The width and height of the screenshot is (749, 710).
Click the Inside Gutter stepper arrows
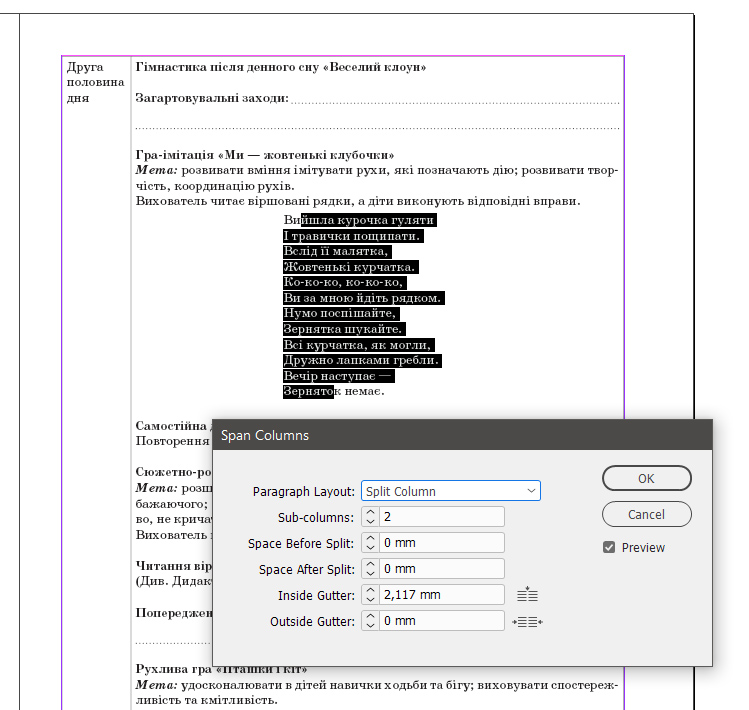(x=370, y=595)
